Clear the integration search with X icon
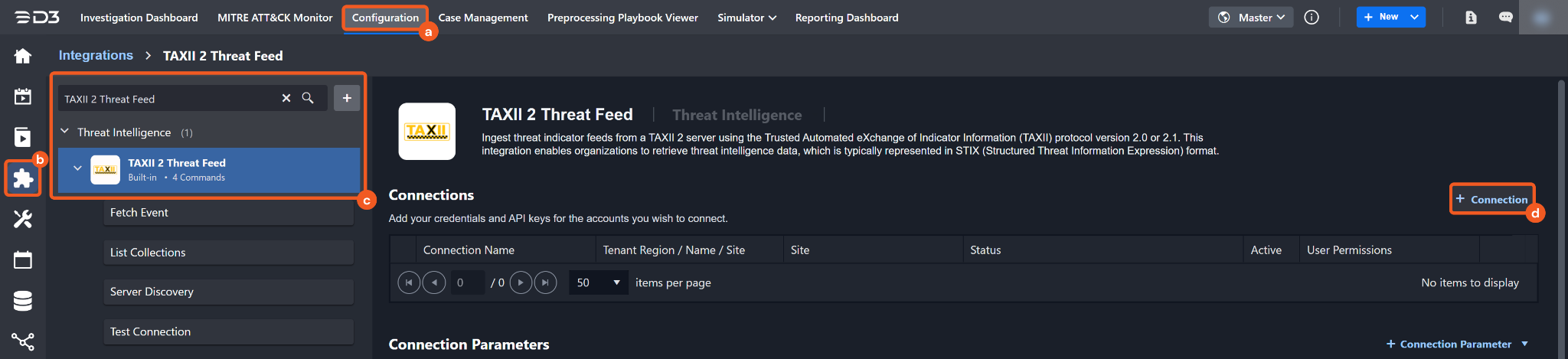Image resolution: width=1568 pixels, height=359 pixels. (x=286, y=98)
